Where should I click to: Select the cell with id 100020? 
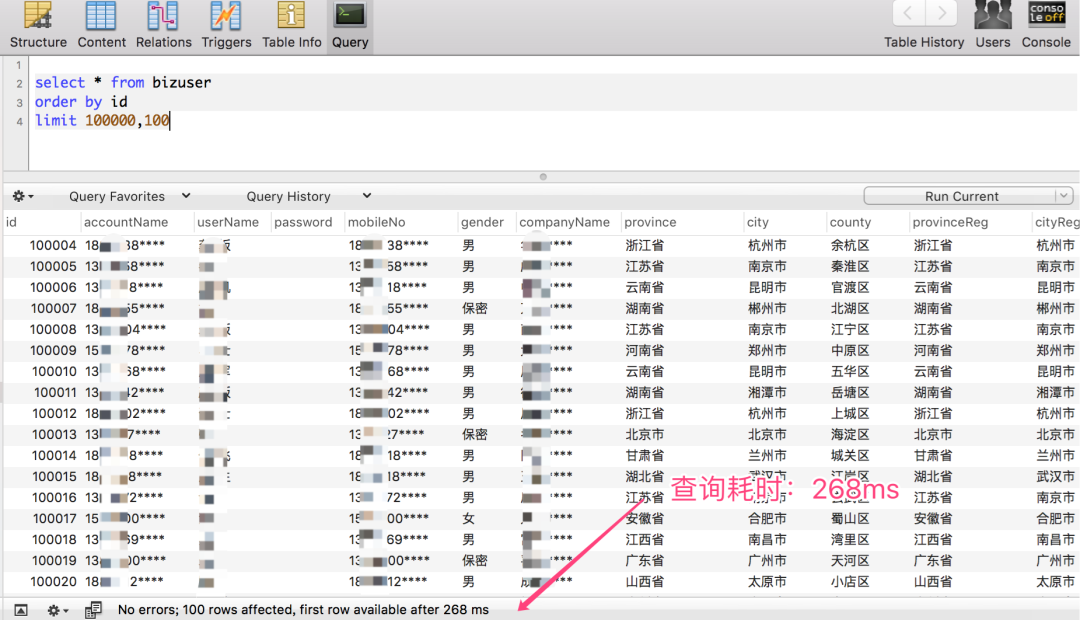(52, 582)
